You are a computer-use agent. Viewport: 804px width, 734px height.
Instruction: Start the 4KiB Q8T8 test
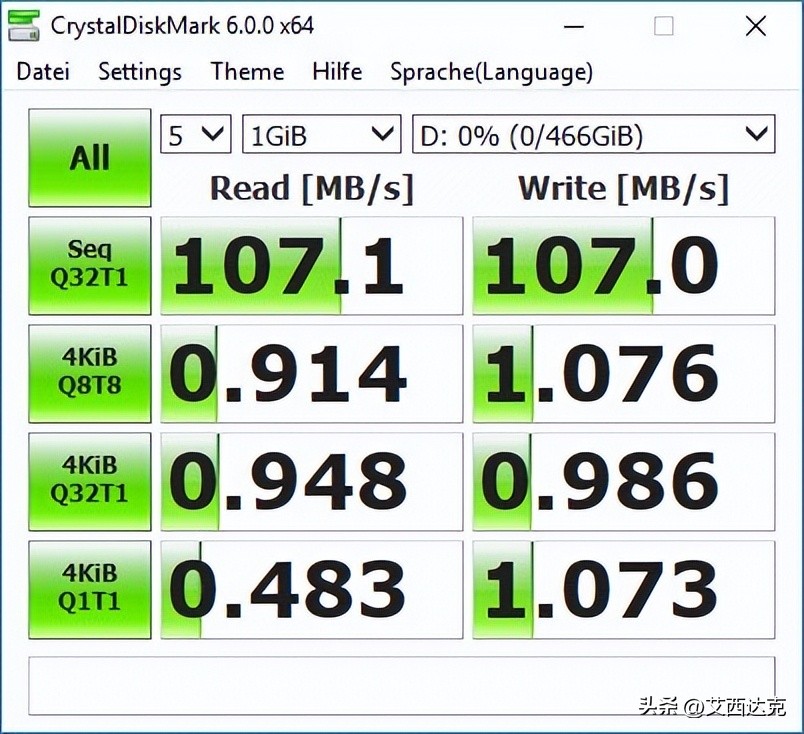pyautogui.click(x=89, y=372)
